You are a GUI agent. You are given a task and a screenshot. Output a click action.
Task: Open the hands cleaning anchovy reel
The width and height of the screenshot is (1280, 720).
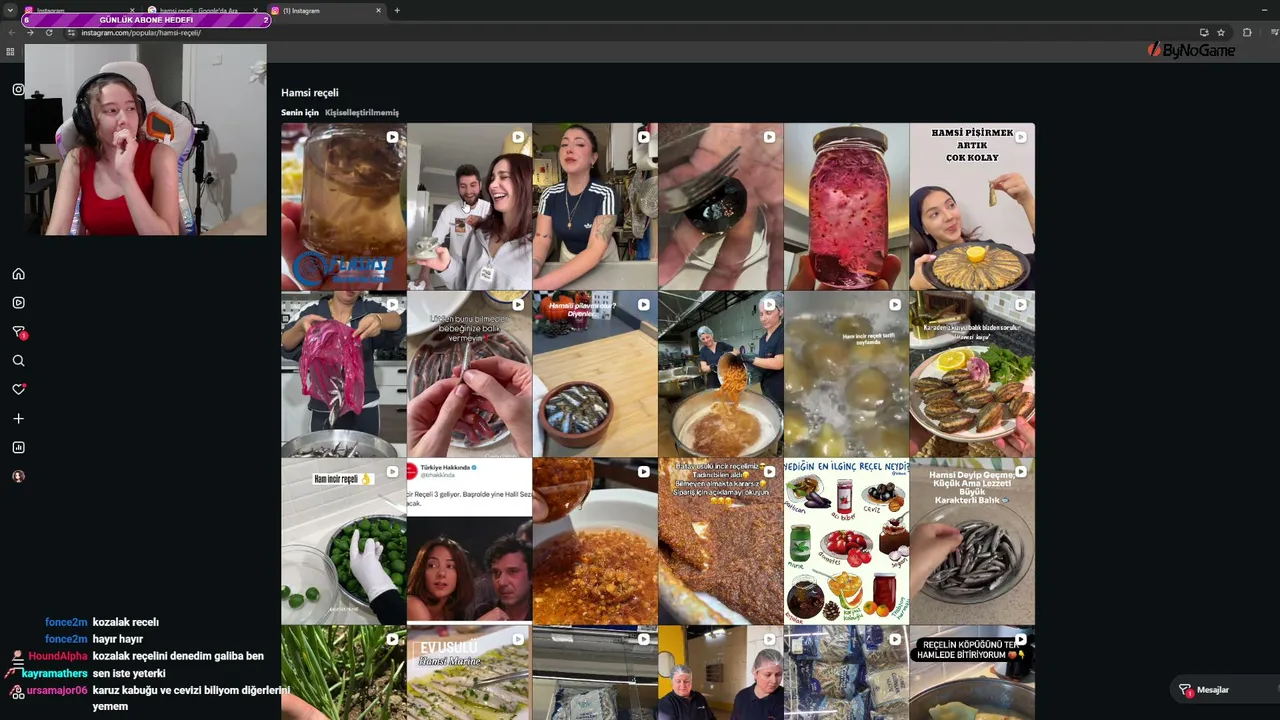(469, 374)
